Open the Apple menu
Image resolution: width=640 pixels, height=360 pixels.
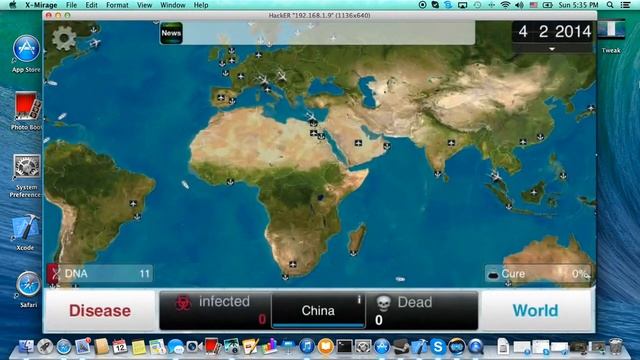12,5
